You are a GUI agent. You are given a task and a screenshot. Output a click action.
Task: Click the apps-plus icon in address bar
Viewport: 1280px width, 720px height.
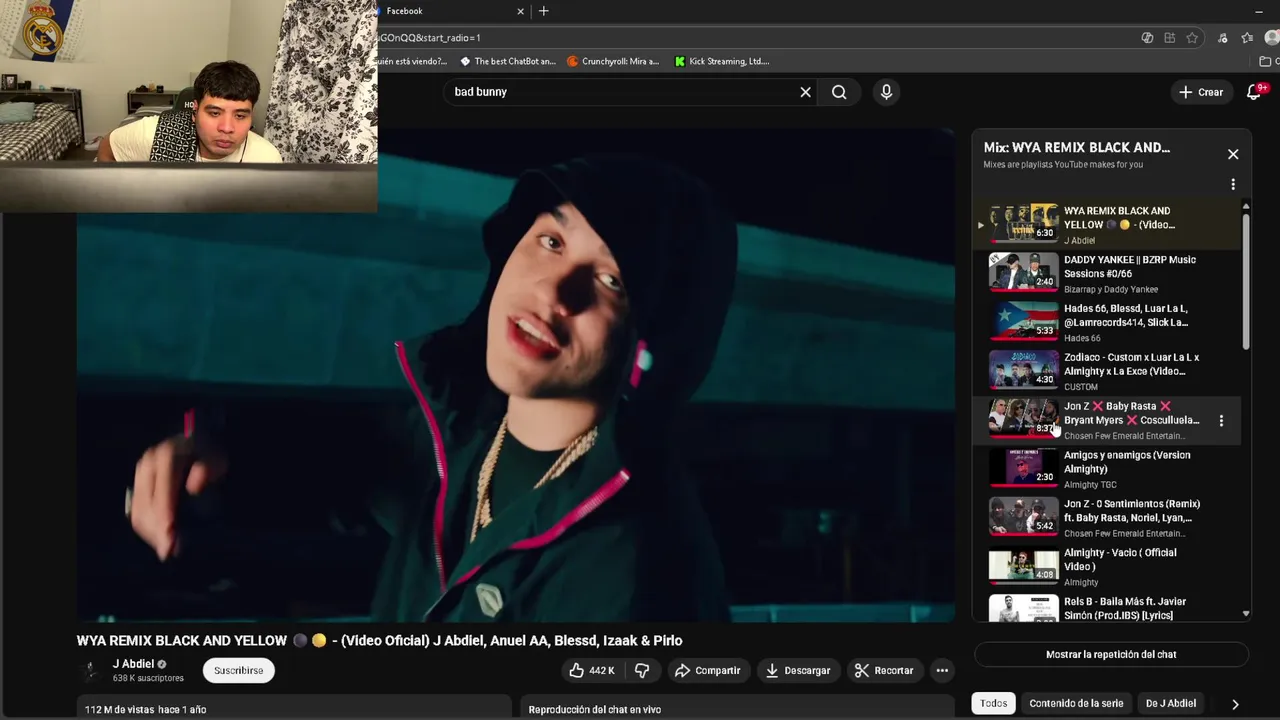tap(1169, 38)
